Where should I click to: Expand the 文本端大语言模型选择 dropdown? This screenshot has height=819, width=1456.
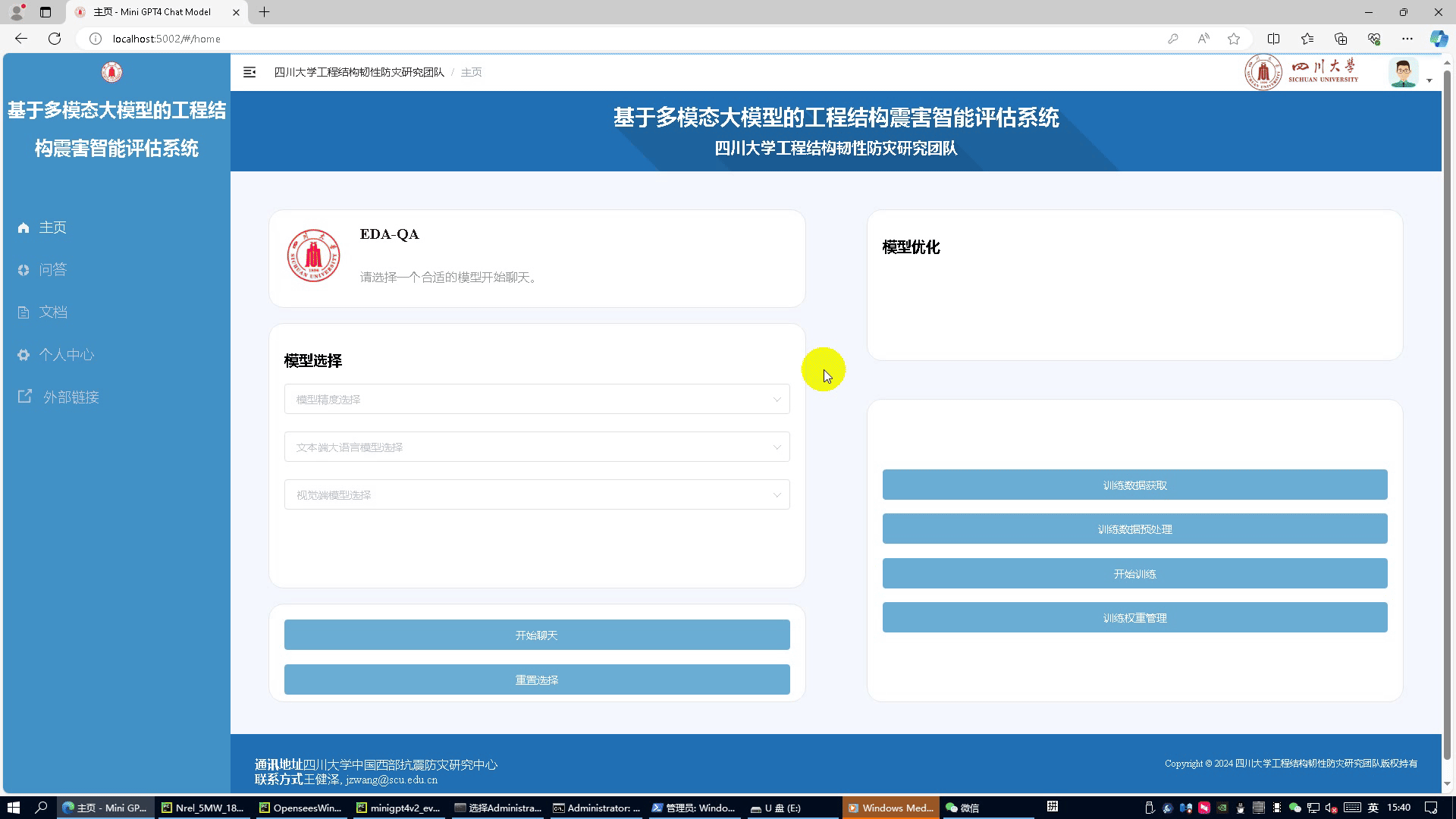537,447
